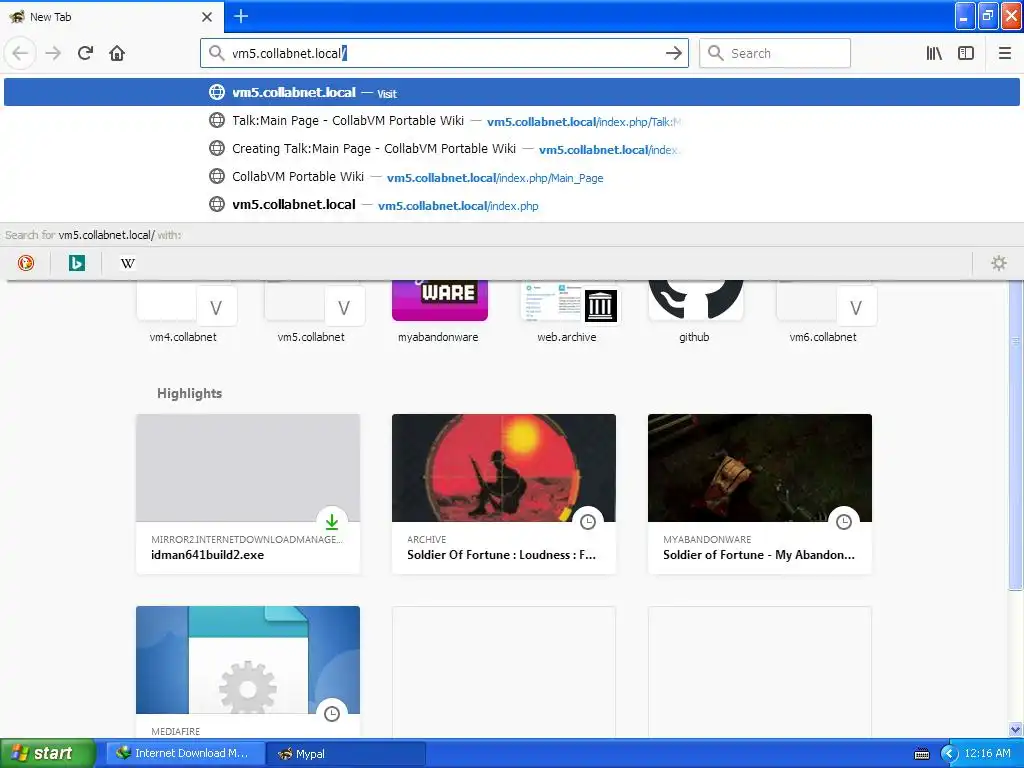The width and height of the screenshot is (1024, 768).
Task: Click the 12:16 AM clock
Action: click(x=987, y=753)
